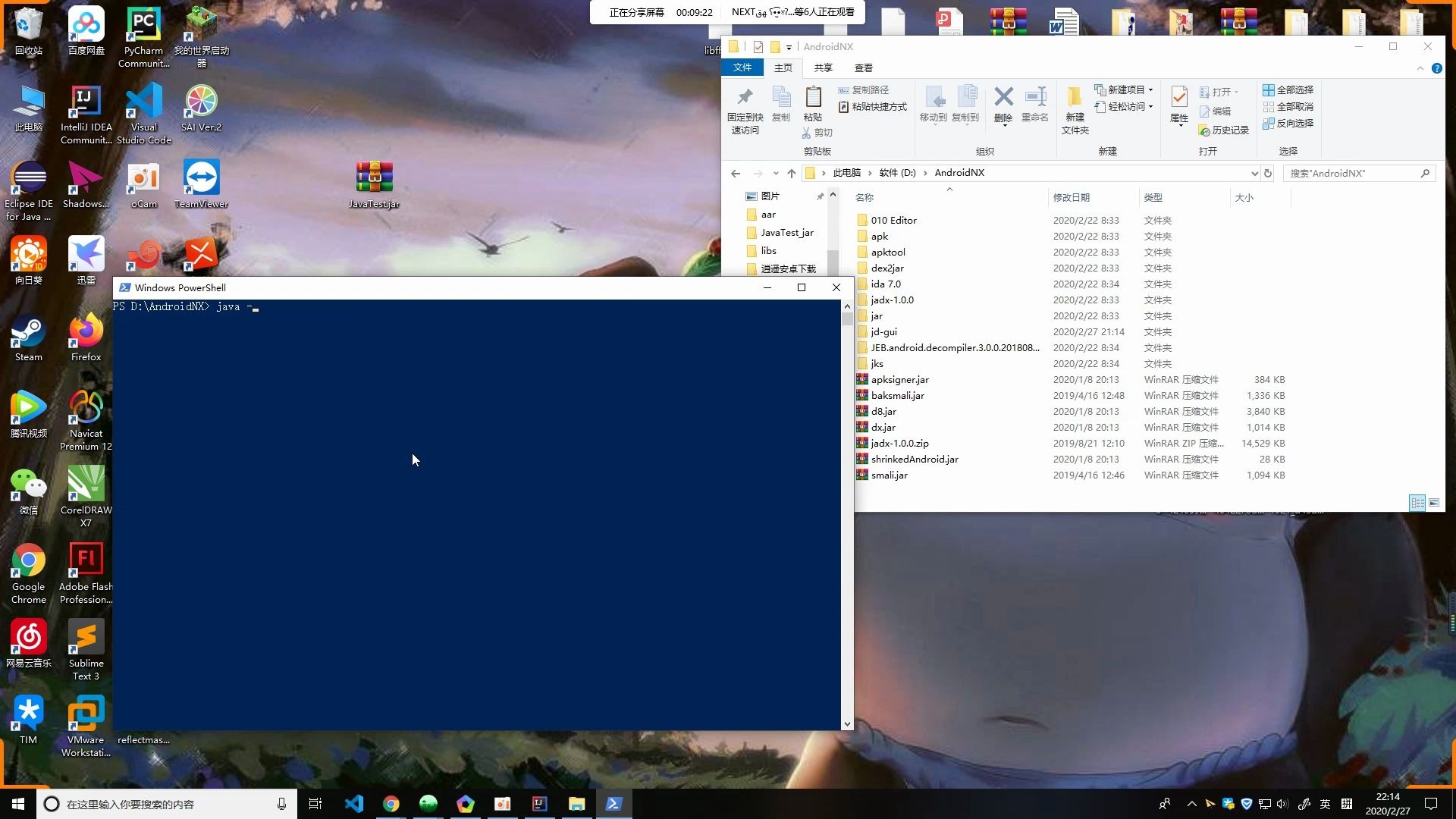Image resolution: width=1456 pixels, height=819 pixels.
Task: Click the PowerShell input field
Action: click(258, 306)
